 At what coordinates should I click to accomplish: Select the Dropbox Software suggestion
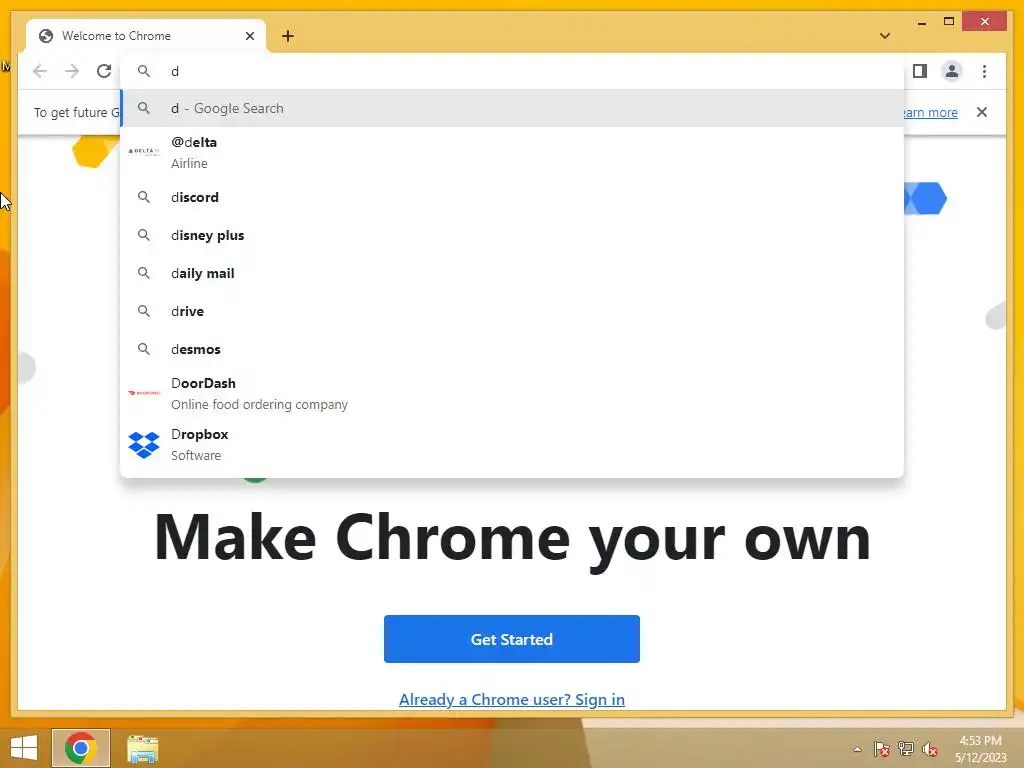512,444
